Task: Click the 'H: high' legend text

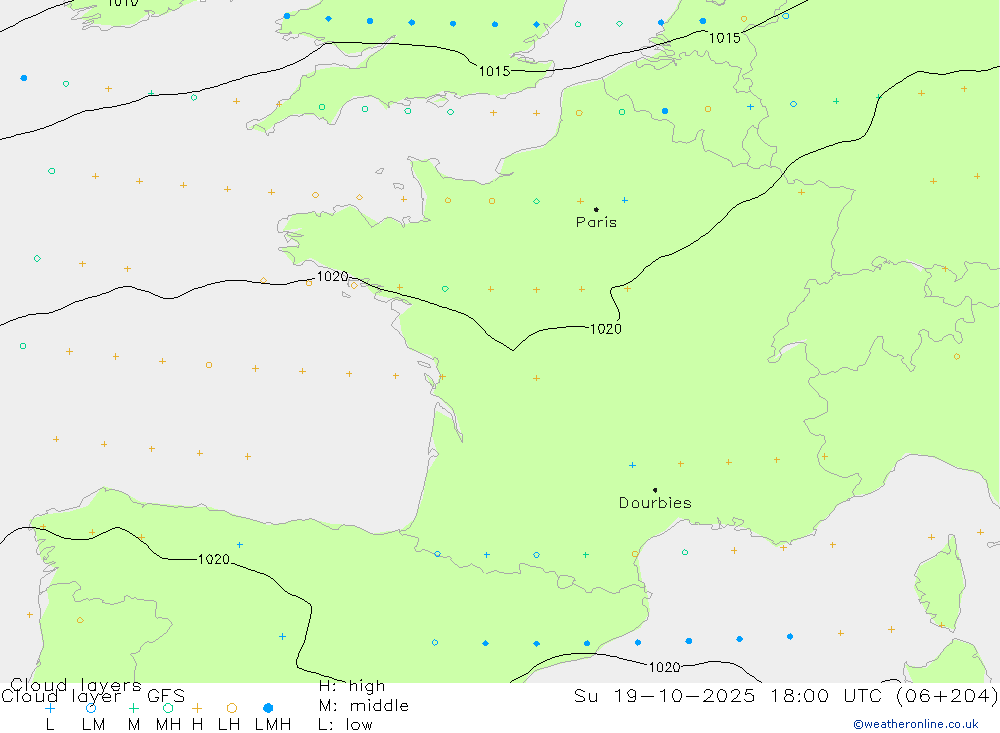Action: pyautogui.click(x=352, y=686)
